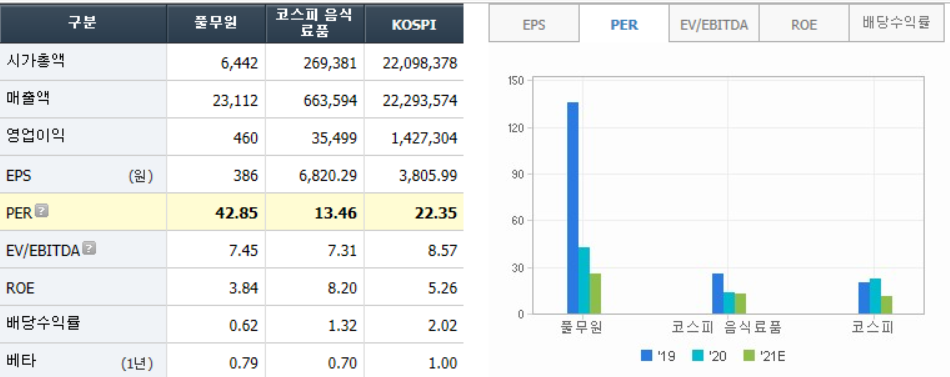The image size is (950, 377).
Task: Click the KOSPI column header
Action: (x=414, y=24)
